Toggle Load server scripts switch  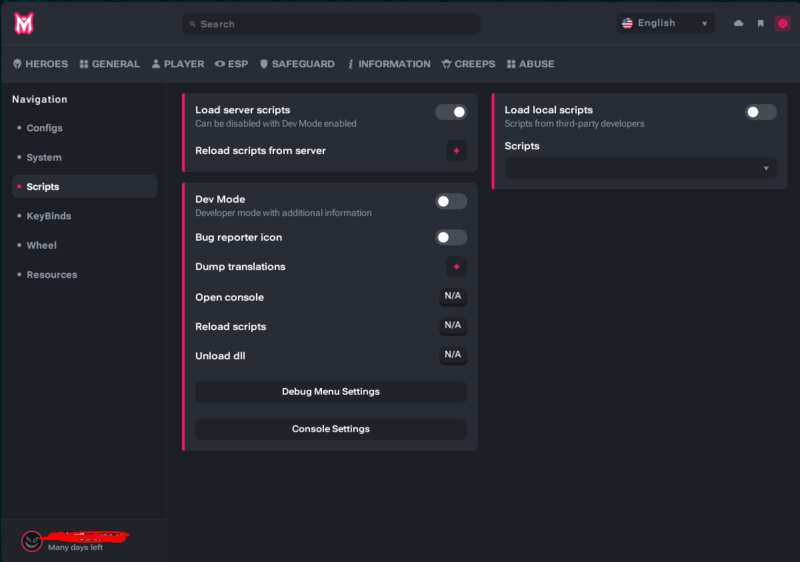(451, 112)
